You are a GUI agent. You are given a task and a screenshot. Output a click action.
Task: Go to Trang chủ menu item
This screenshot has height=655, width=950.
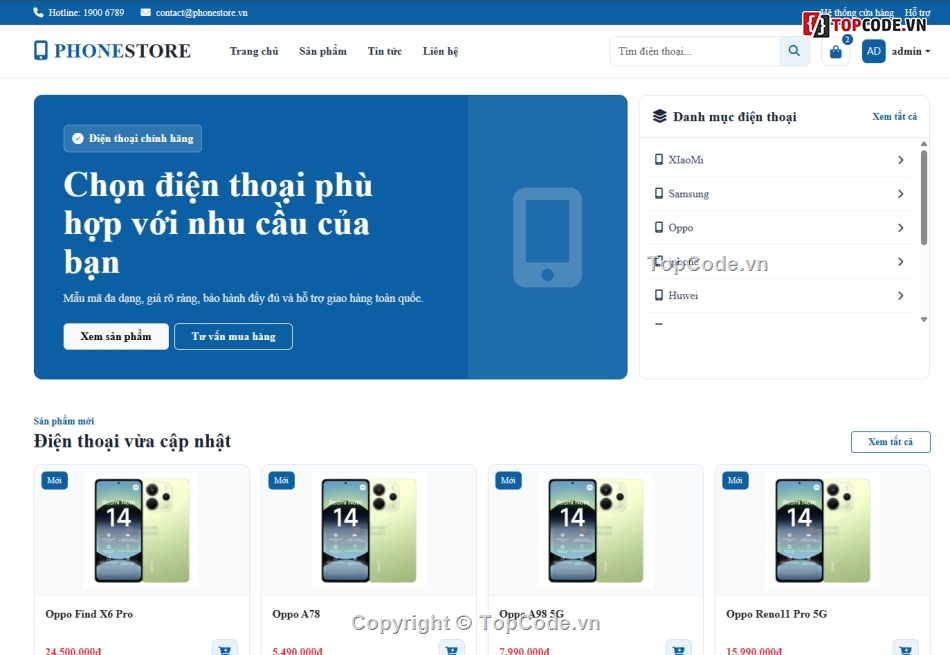(x=254, y=52)
